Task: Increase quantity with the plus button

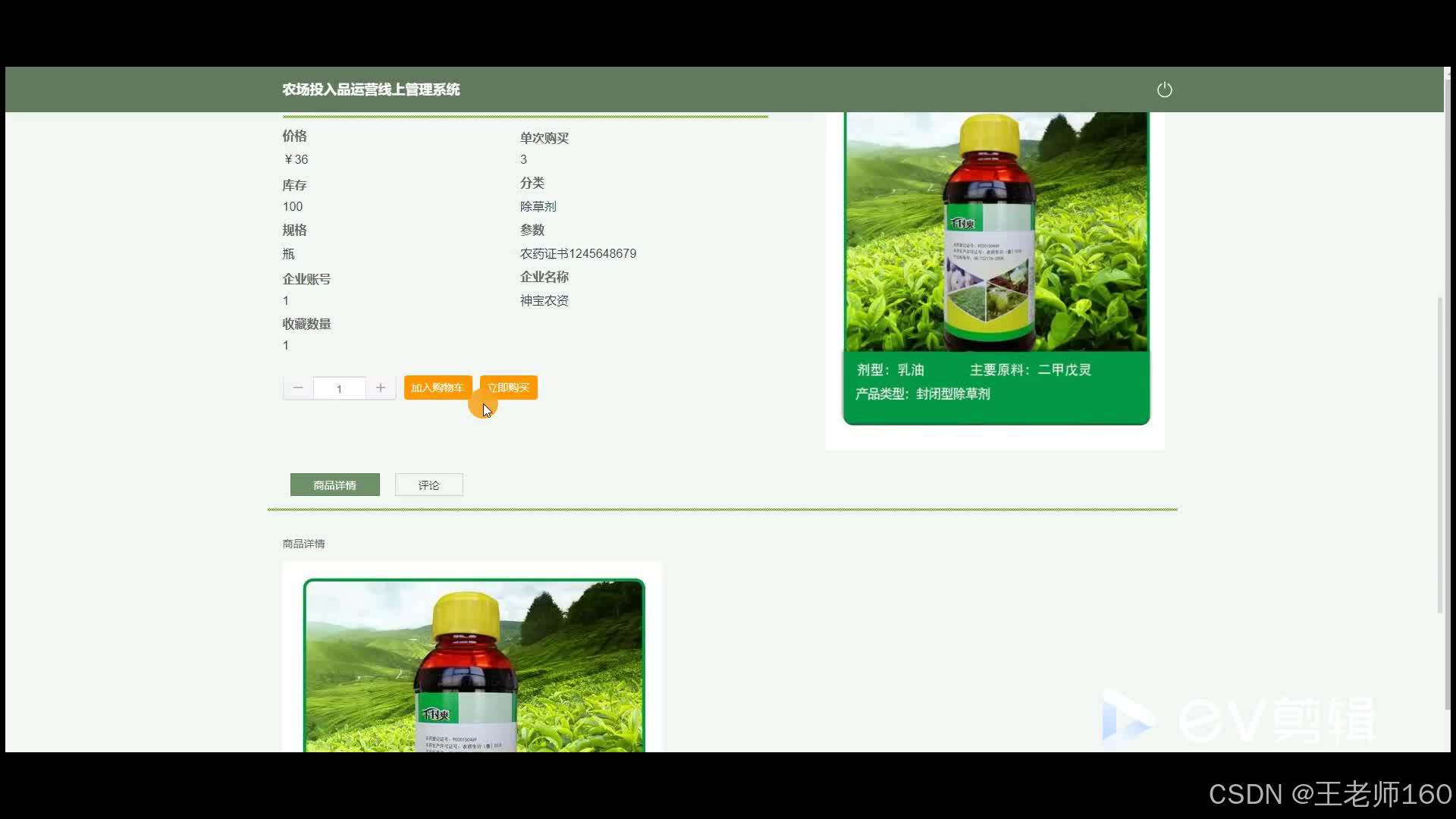Action: (381, 388)
